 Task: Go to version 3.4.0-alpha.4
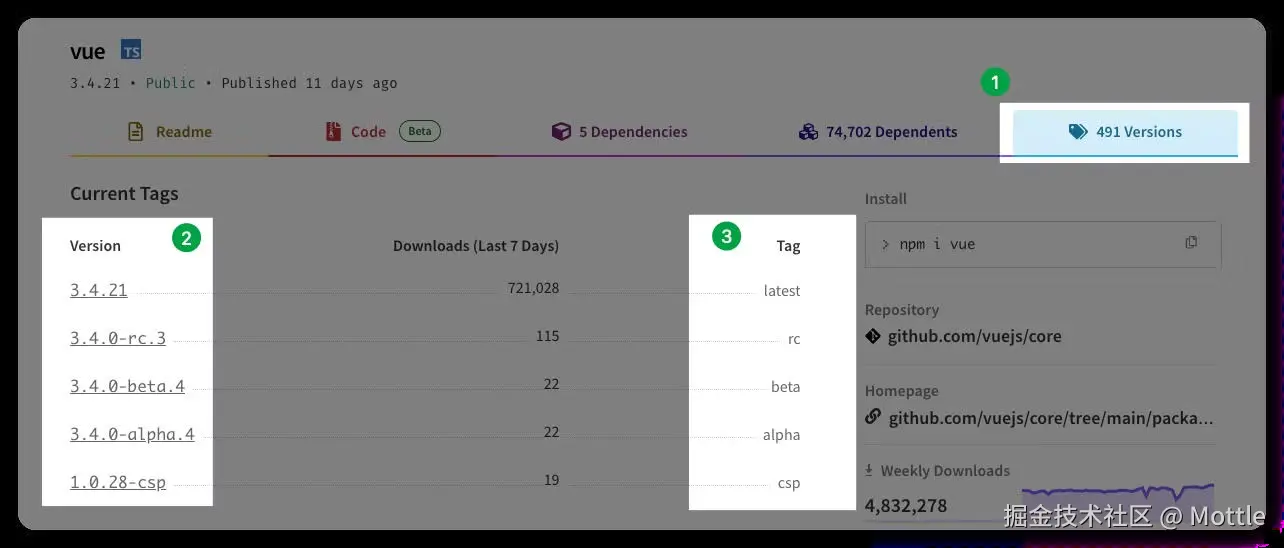point(132,434)
